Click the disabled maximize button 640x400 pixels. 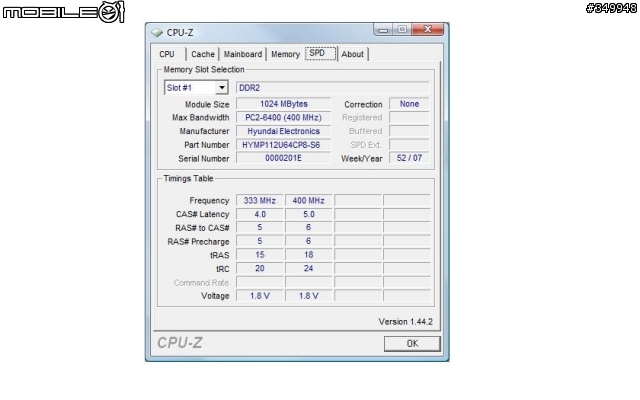(402, 29)
